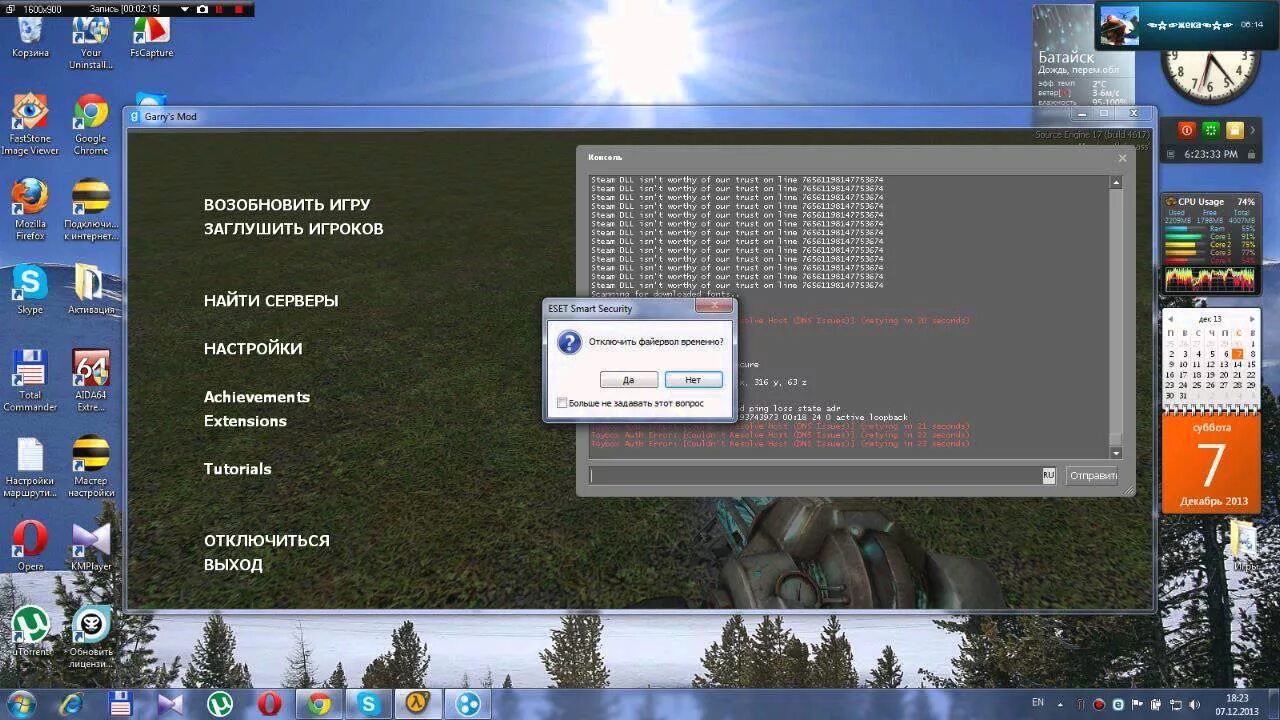Open FastStone Image Viewer desktop icon
The height and width of the screenshot is (720, 1280).
(x=30, y=125)
